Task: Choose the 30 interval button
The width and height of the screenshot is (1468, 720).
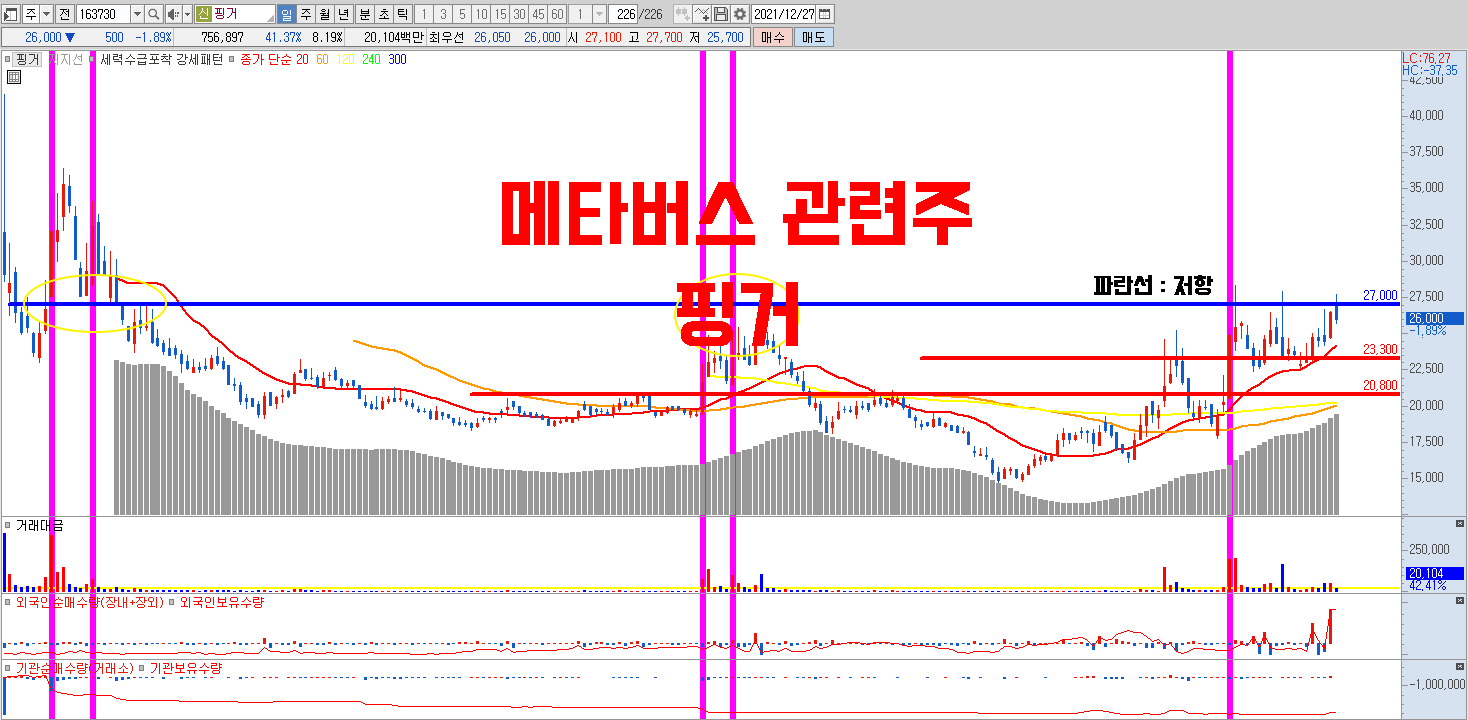Action: (x=519, y=14)
